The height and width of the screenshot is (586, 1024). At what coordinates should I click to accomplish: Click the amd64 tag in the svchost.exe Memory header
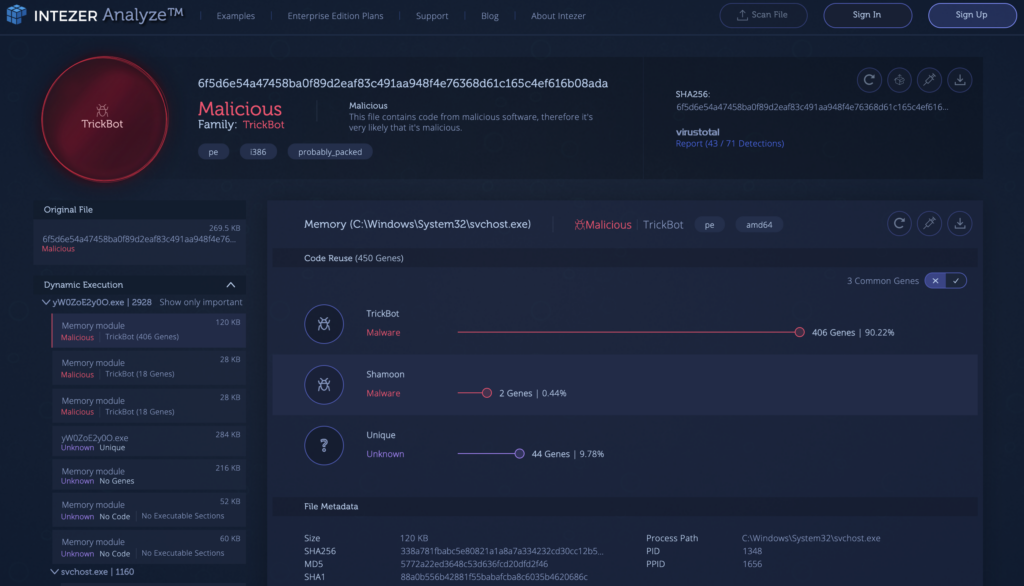point(759,225)
